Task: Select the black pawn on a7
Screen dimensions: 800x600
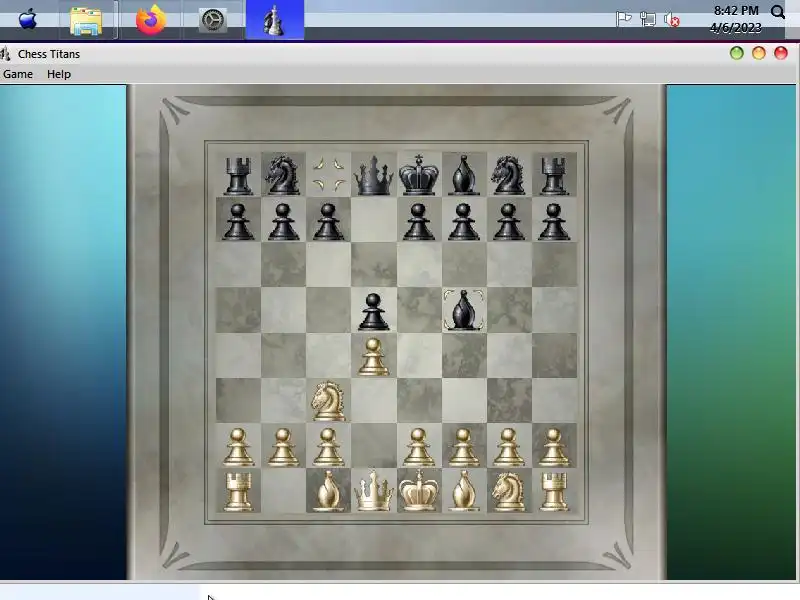Action: 238,221
